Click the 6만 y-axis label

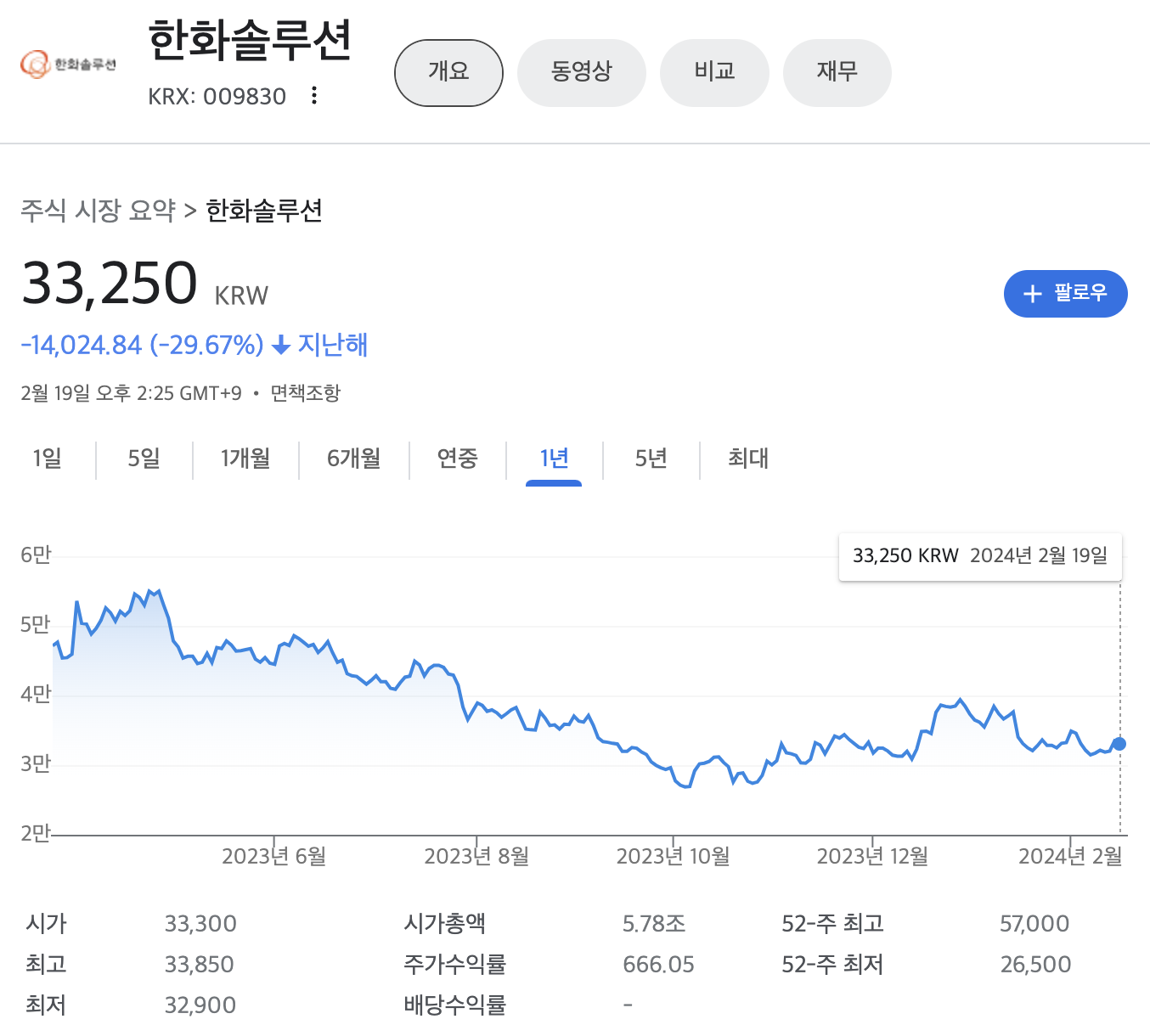(36, 555)
